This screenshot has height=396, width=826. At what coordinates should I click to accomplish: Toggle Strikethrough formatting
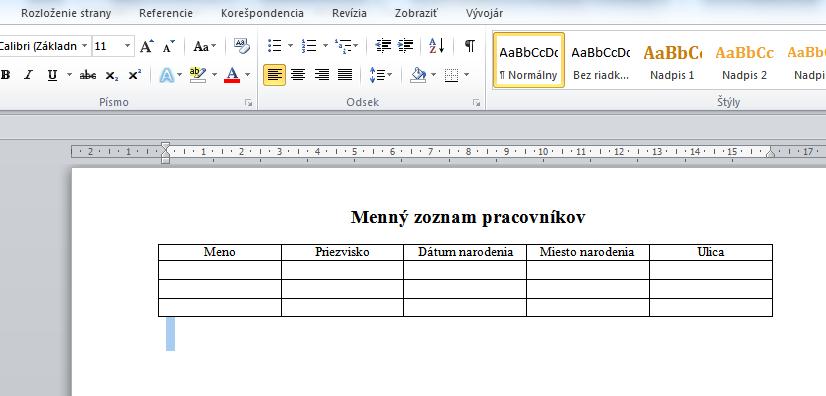click(87, 75)
